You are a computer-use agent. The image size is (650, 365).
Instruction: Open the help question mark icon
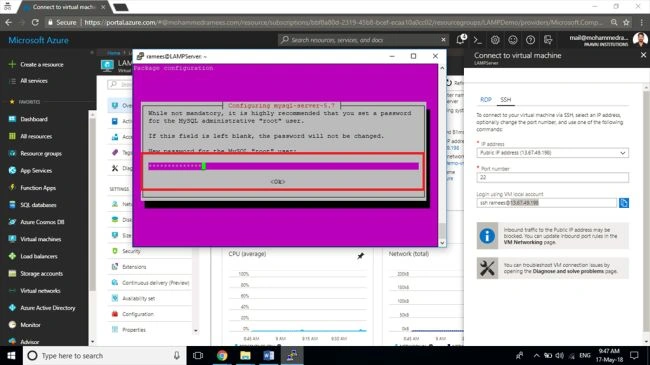pyautogui.click(x=530, y=40)
